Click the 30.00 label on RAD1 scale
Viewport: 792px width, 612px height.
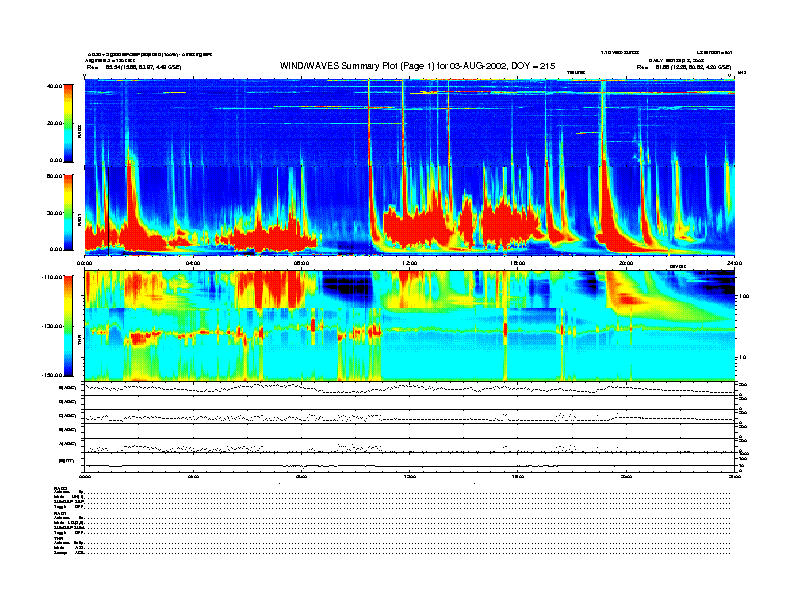point(54,213)
